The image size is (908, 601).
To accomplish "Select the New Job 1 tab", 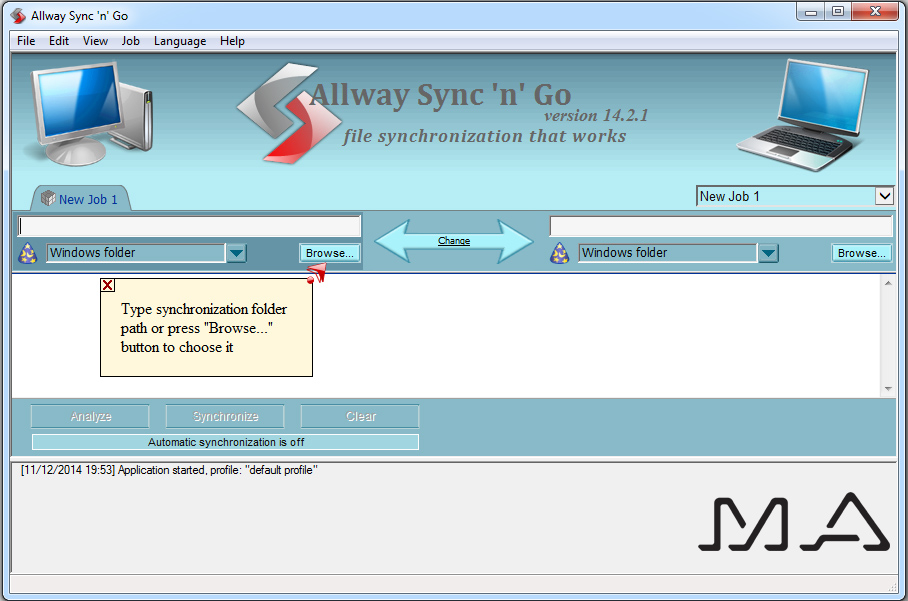I will point(80,199).
